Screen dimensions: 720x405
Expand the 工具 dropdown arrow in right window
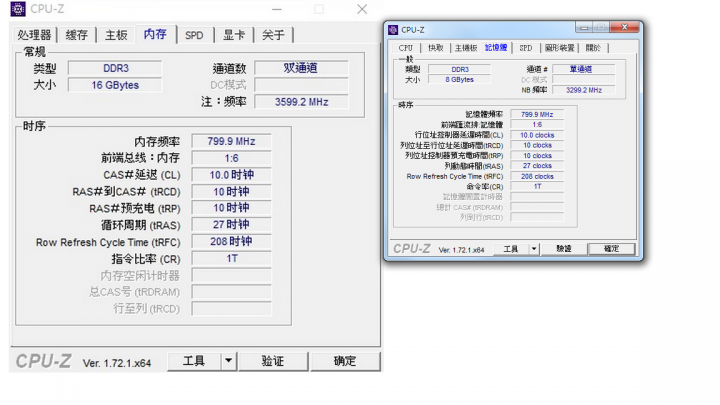point(534,249)
